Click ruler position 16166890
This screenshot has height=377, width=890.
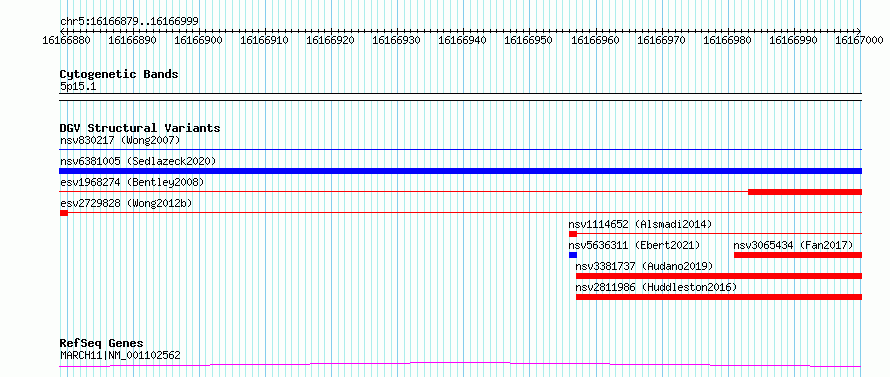(x=133, y=40)
